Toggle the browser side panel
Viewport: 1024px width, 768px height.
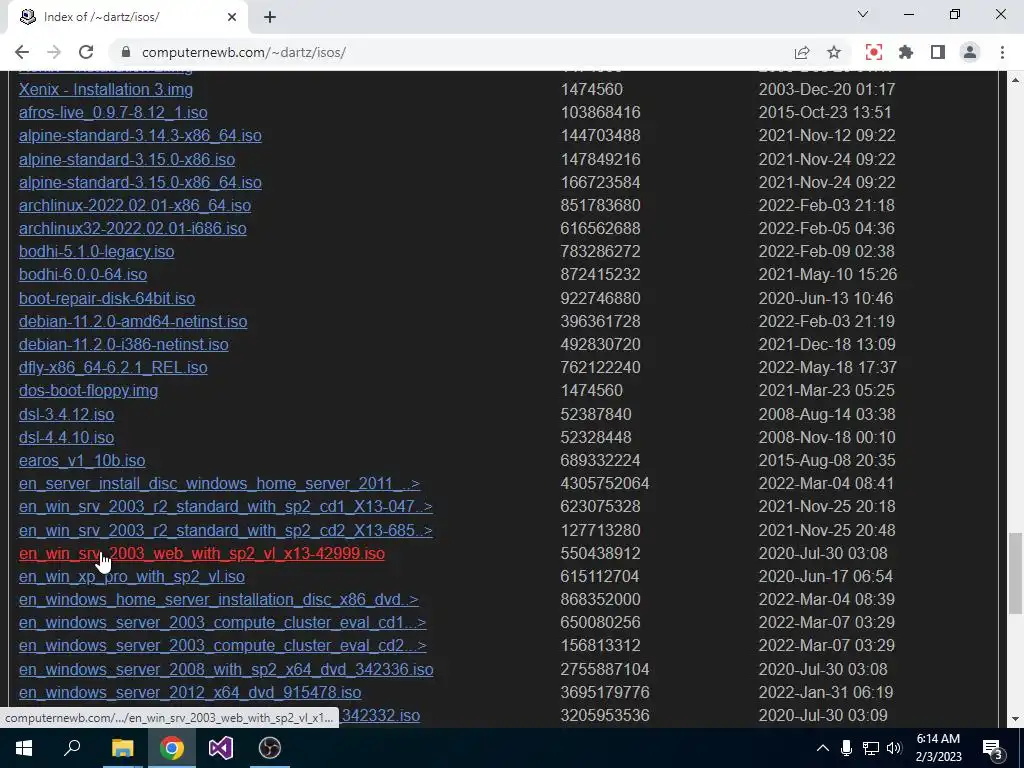938,52
